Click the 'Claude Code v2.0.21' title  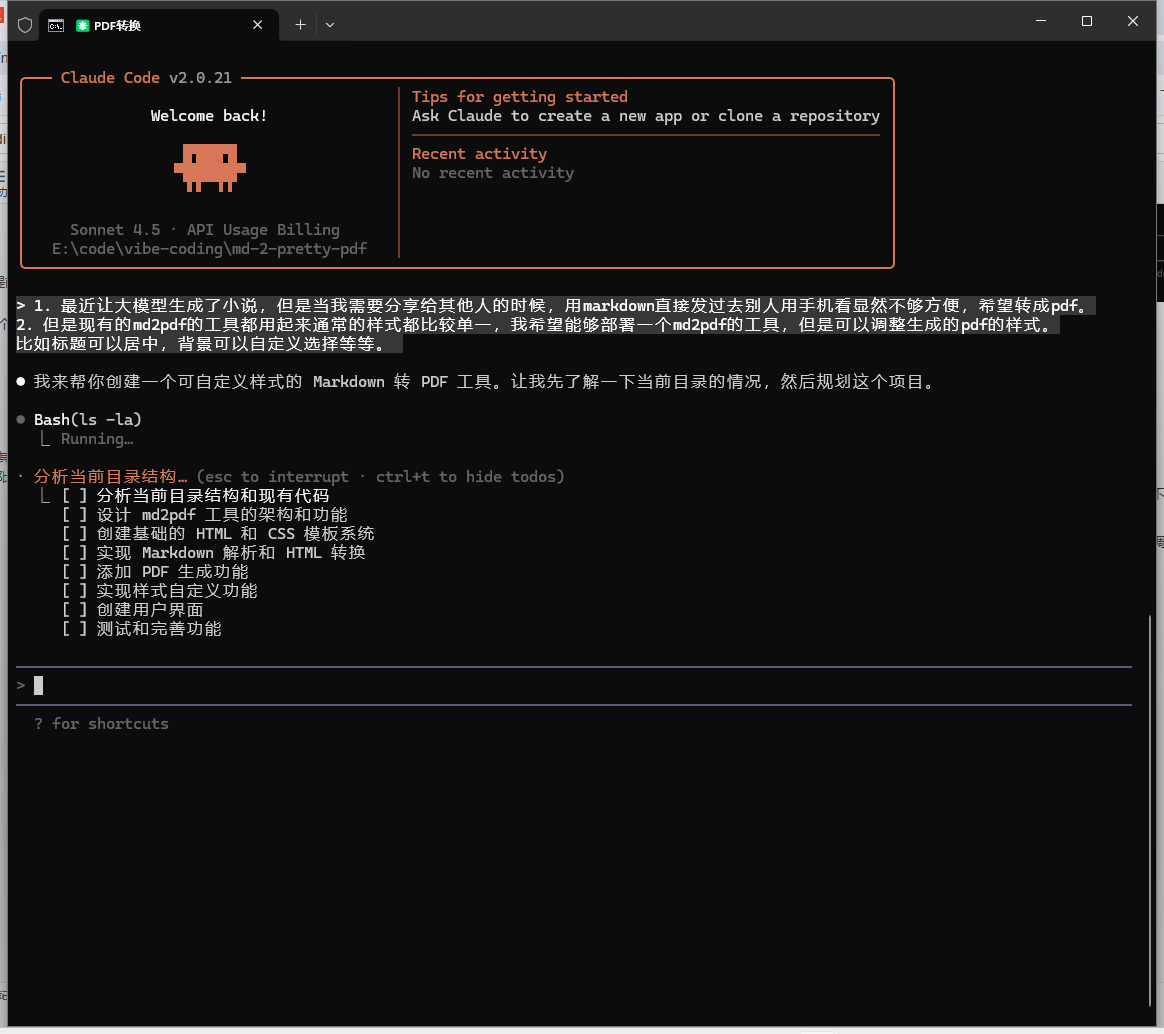146,77
